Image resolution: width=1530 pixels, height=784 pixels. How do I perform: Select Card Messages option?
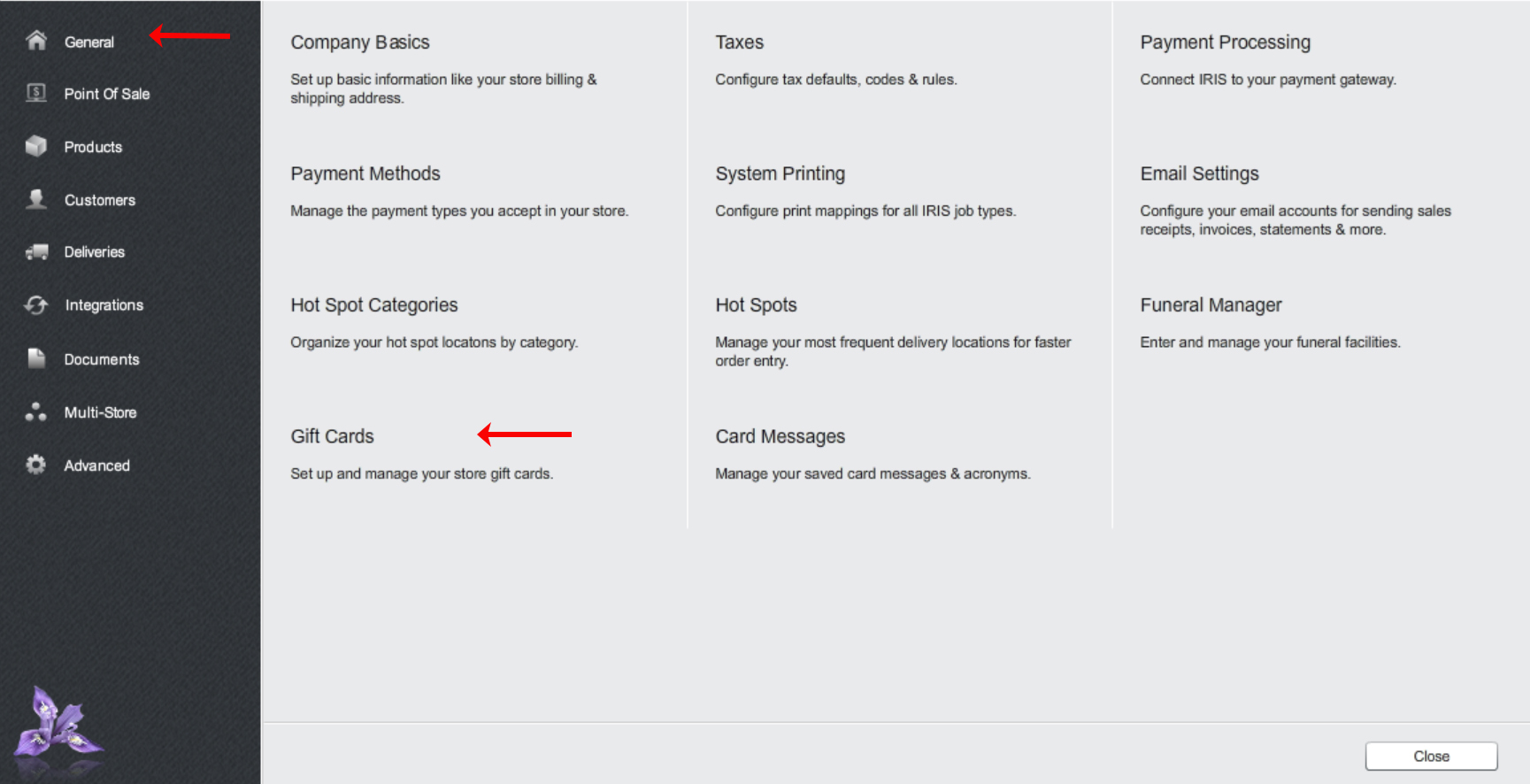point(780,436)
